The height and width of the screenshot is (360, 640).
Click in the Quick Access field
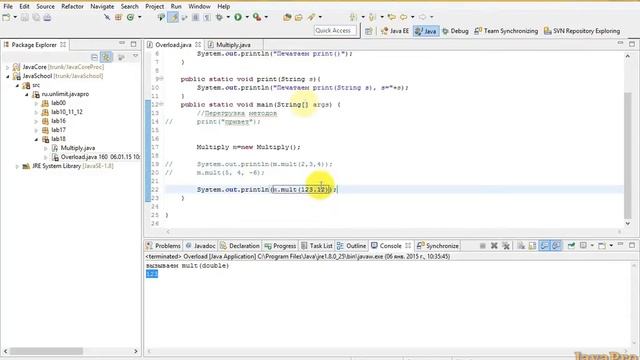[x=335, y=31]
